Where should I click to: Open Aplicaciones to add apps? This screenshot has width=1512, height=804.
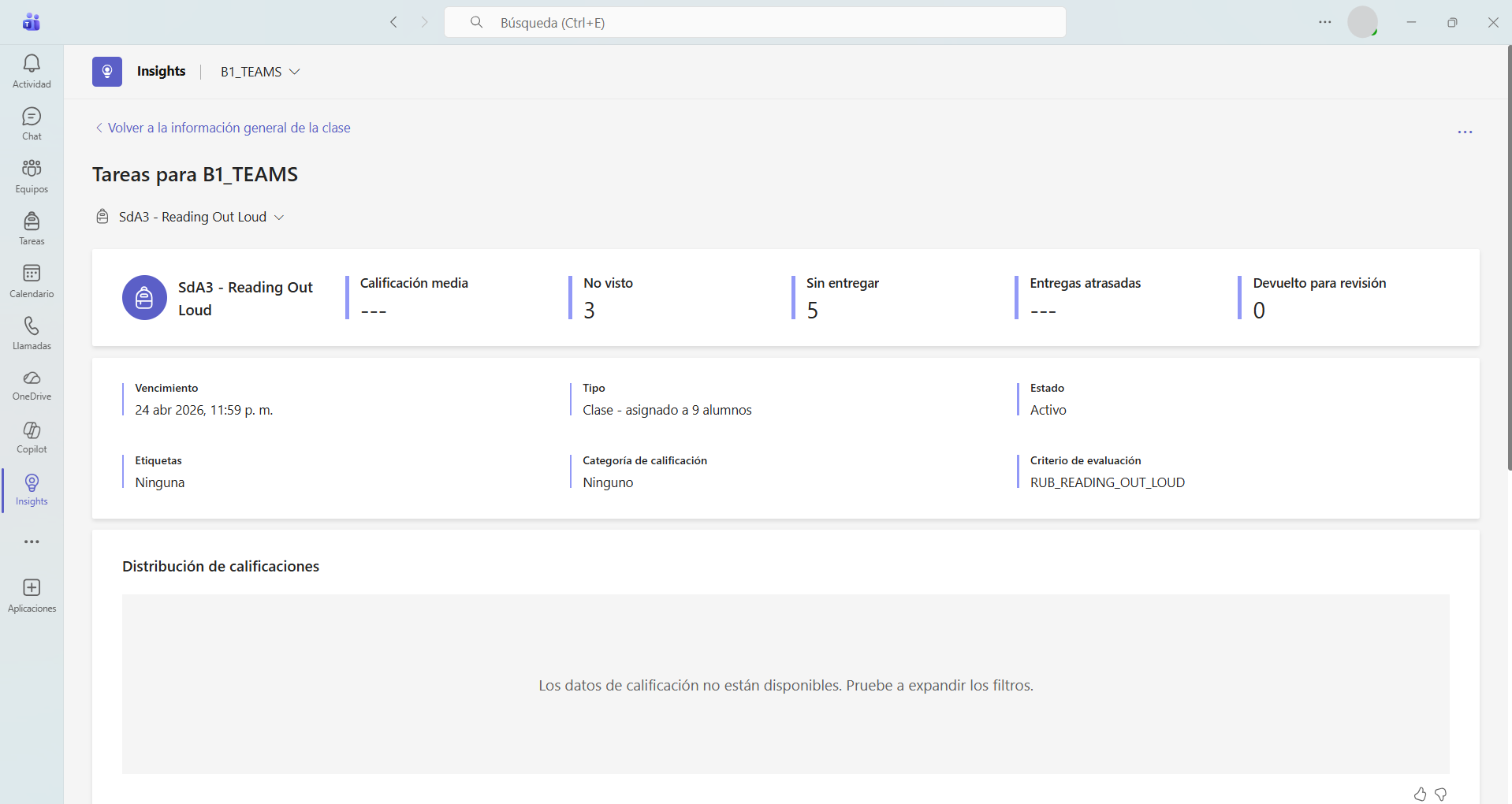32,595
